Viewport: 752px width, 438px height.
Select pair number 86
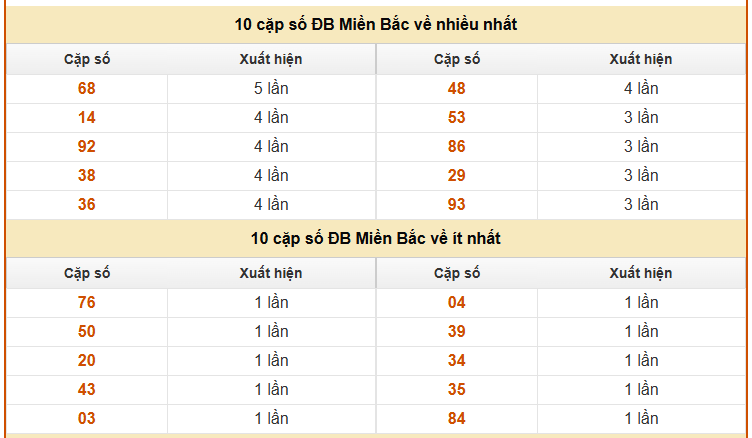tap(457, 147)
